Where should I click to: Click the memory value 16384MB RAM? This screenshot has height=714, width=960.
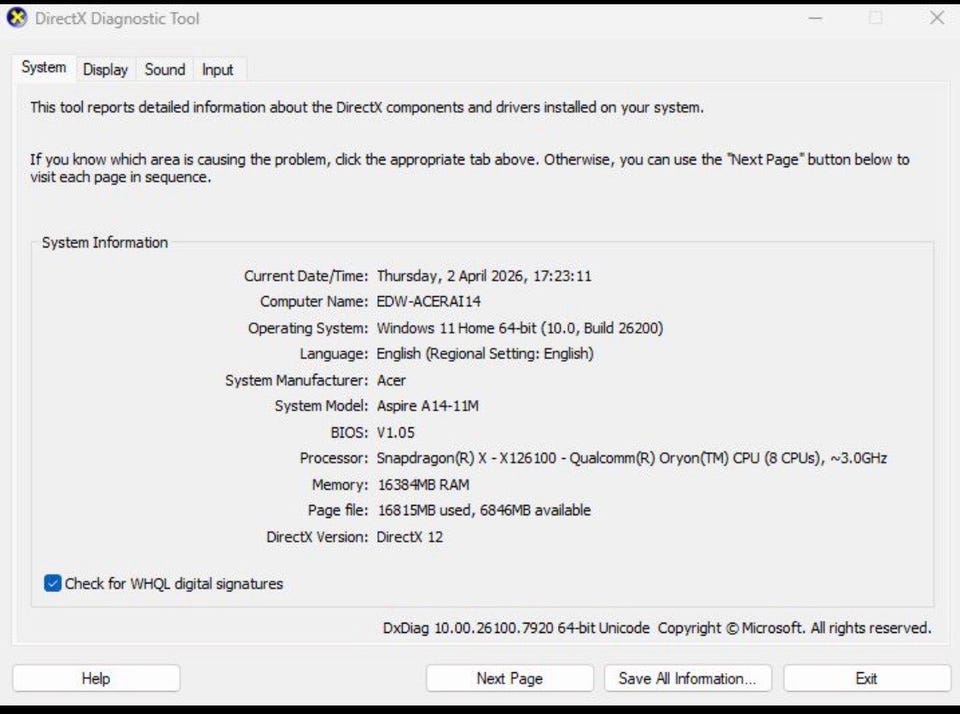pos(423,484)
